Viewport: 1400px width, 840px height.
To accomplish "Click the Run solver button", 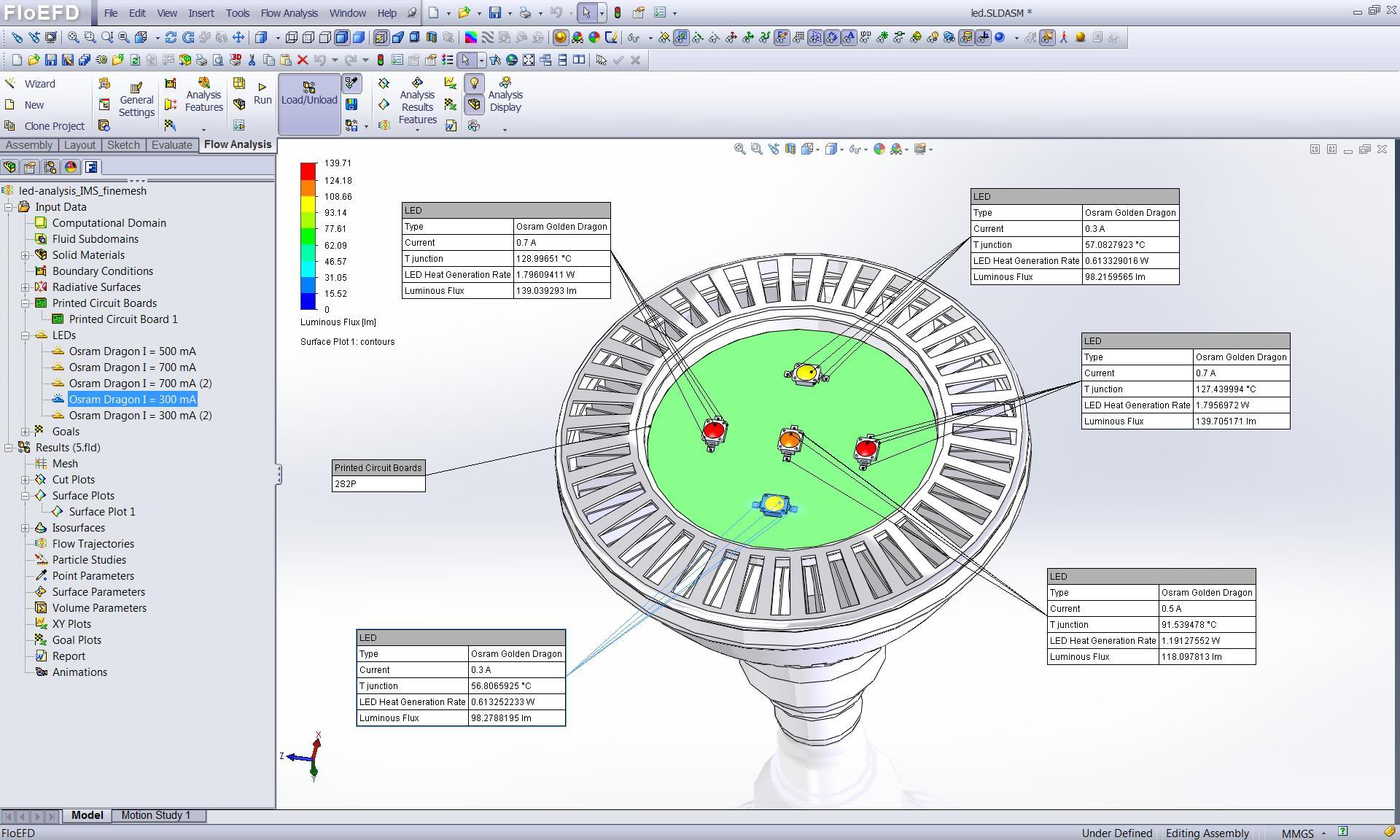I will pyautogui.click(x=262, y=93).
